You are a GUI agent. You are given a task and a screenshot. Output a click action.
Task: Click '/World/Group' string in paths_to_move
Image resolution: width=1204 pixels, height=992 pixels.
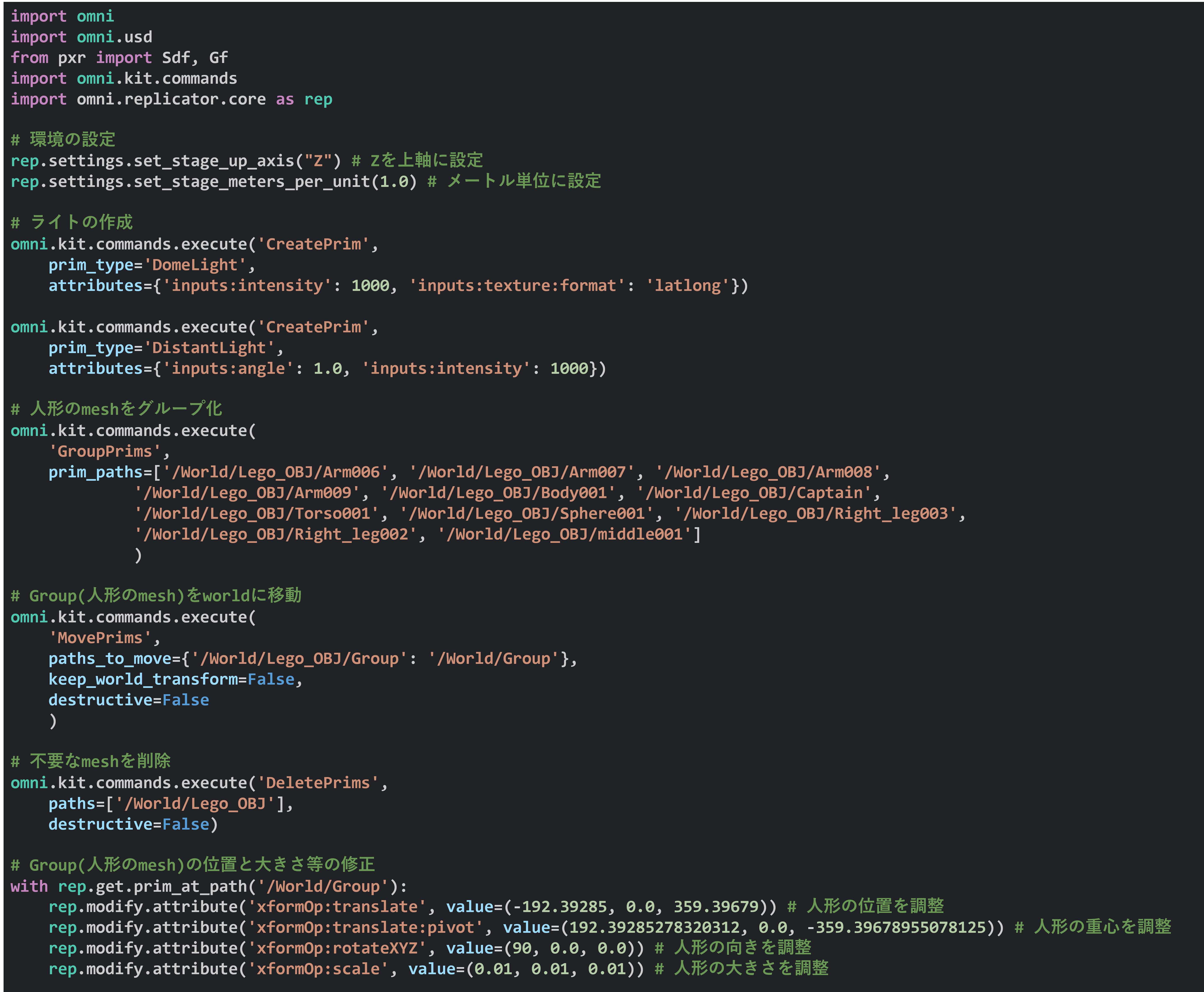494,659
